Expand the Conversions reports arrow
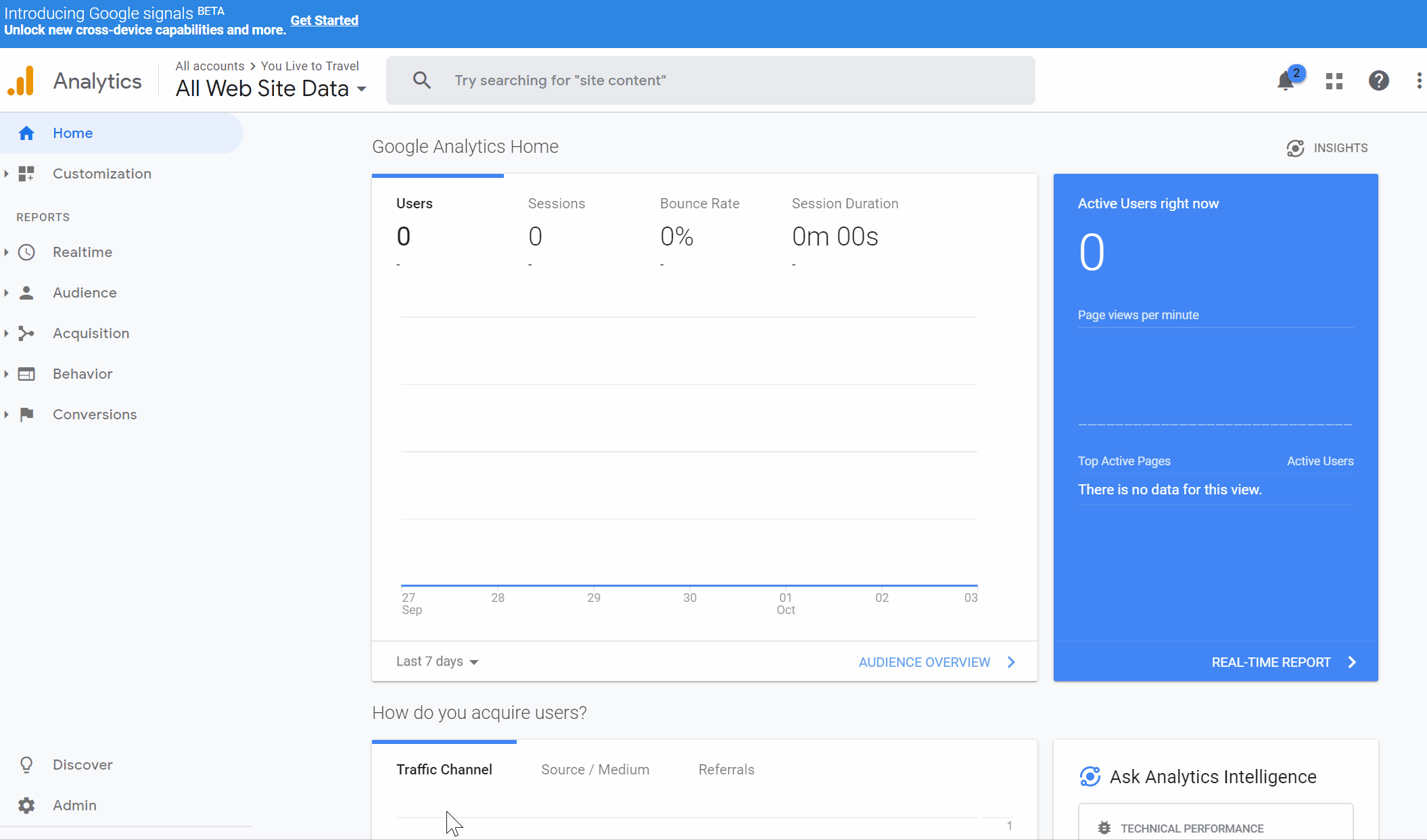The height and width of the screenshot is (840, 1427). [6, 415]
